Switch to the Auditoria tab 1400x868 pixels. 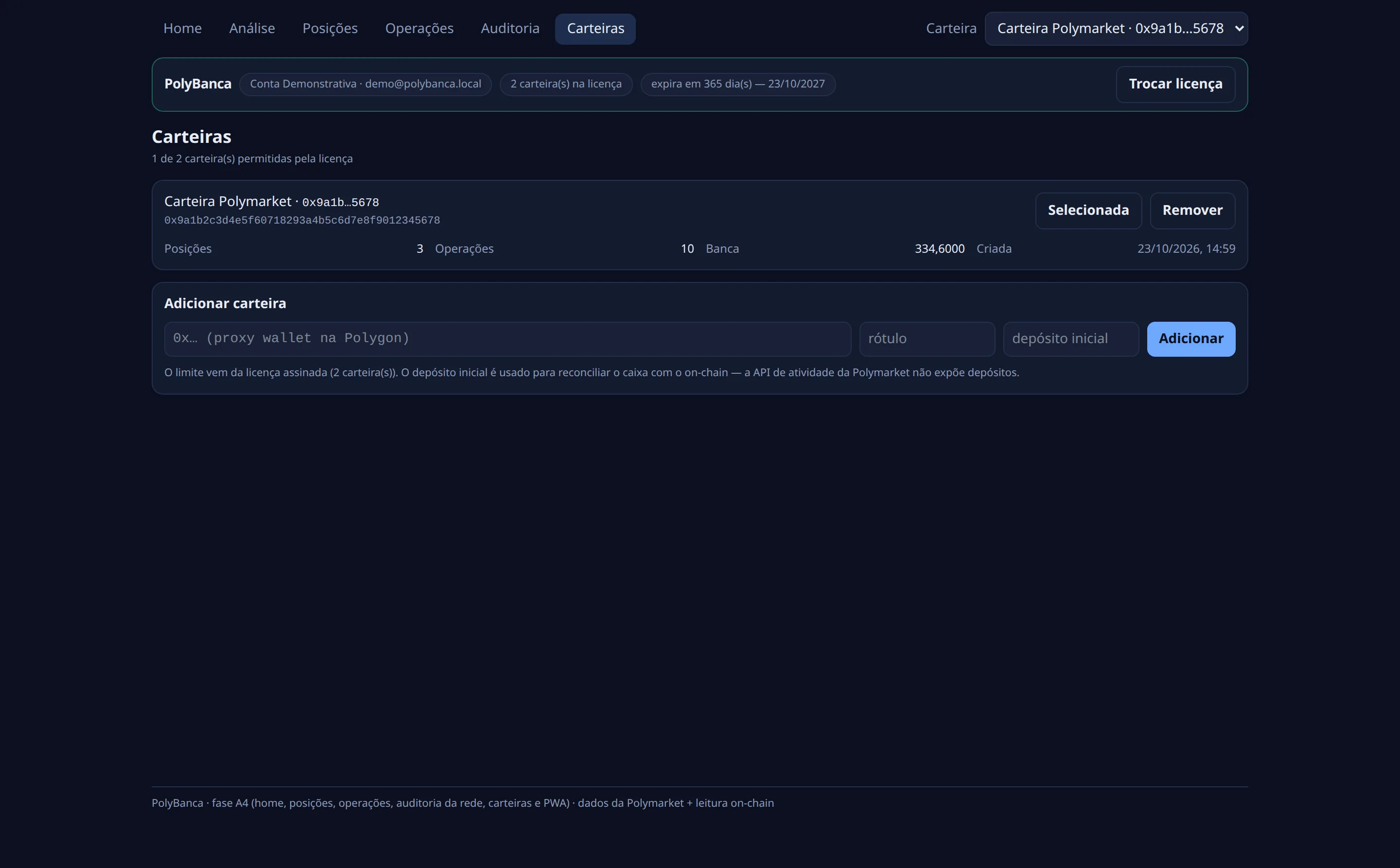[x=509, y=29]
